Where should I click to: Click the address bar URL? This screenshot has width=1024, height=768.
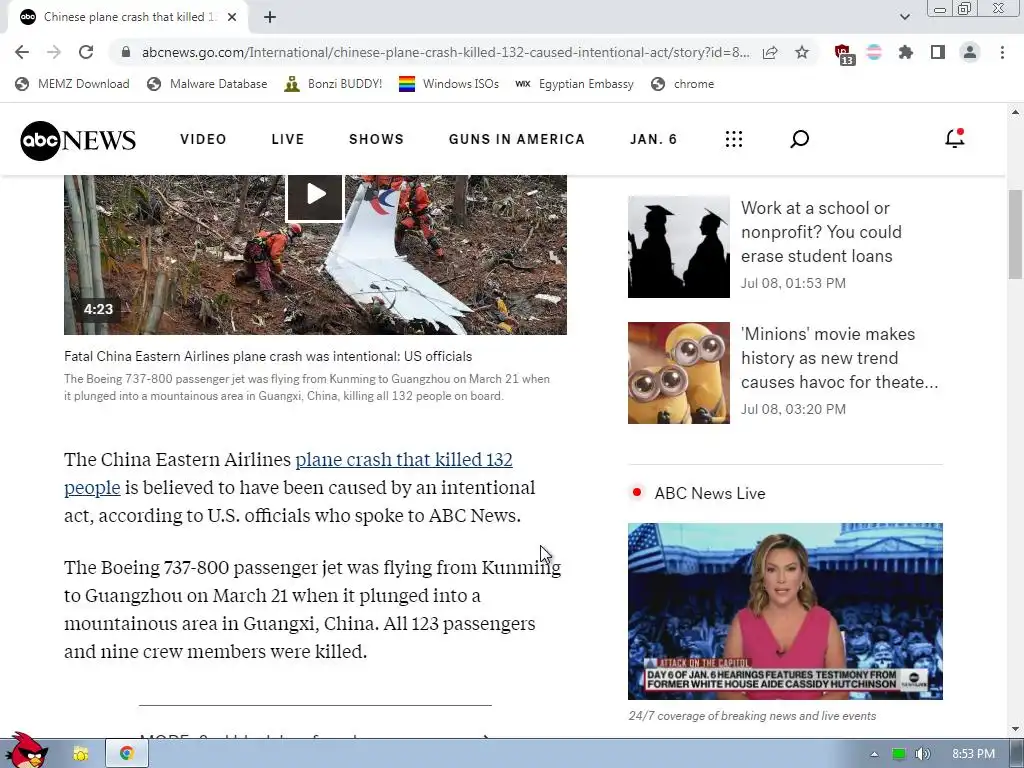point(445,52)
